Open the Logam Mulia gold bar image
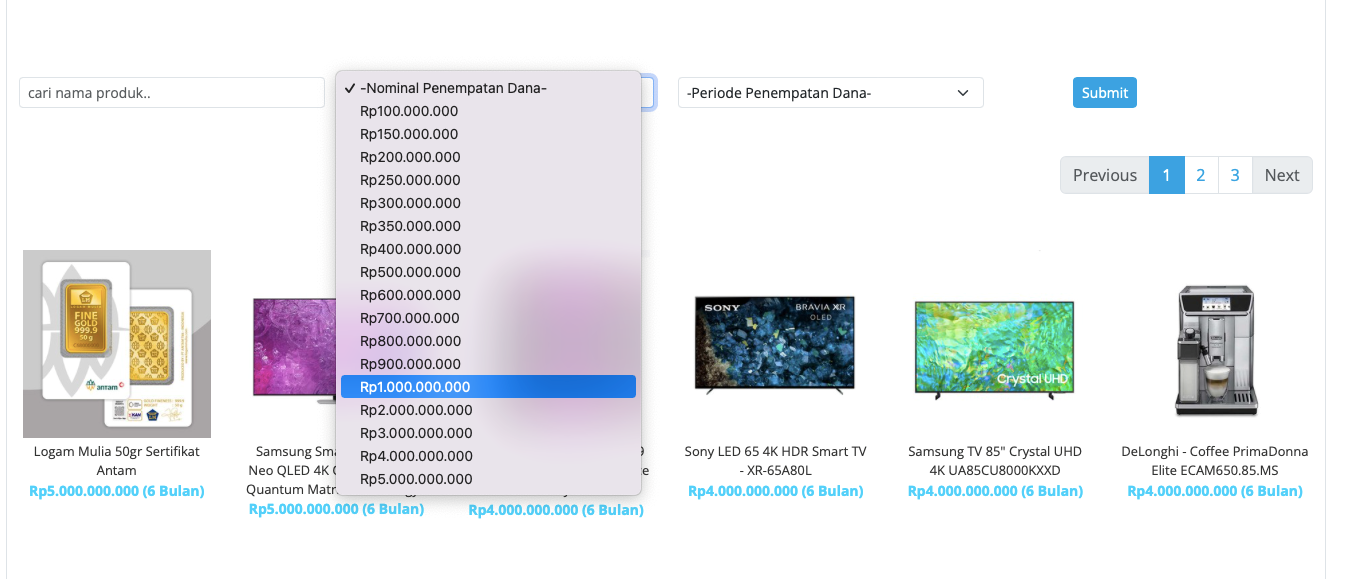 point(117,344)
